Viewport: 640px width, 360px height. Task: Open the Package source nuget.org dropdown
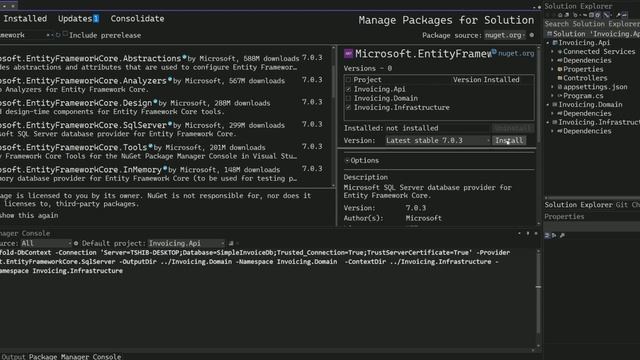tap(505, 36)
